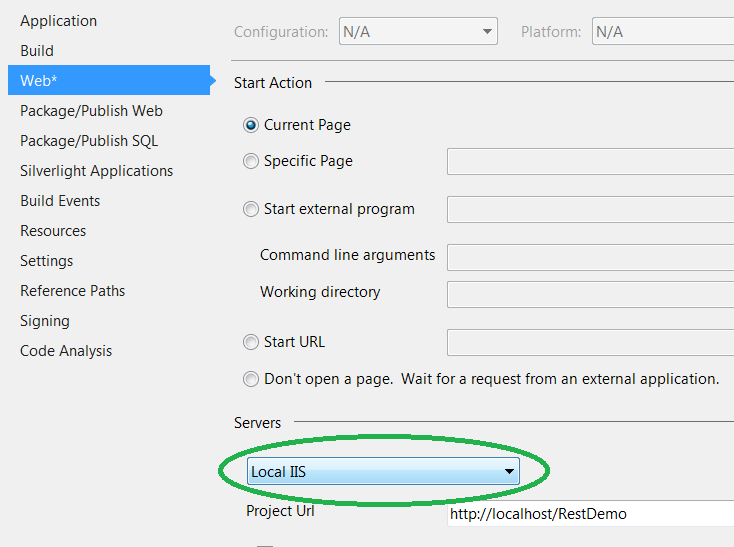Select Start external program radio button
This screenshot has height=547, width=734.
coord(251,210)
